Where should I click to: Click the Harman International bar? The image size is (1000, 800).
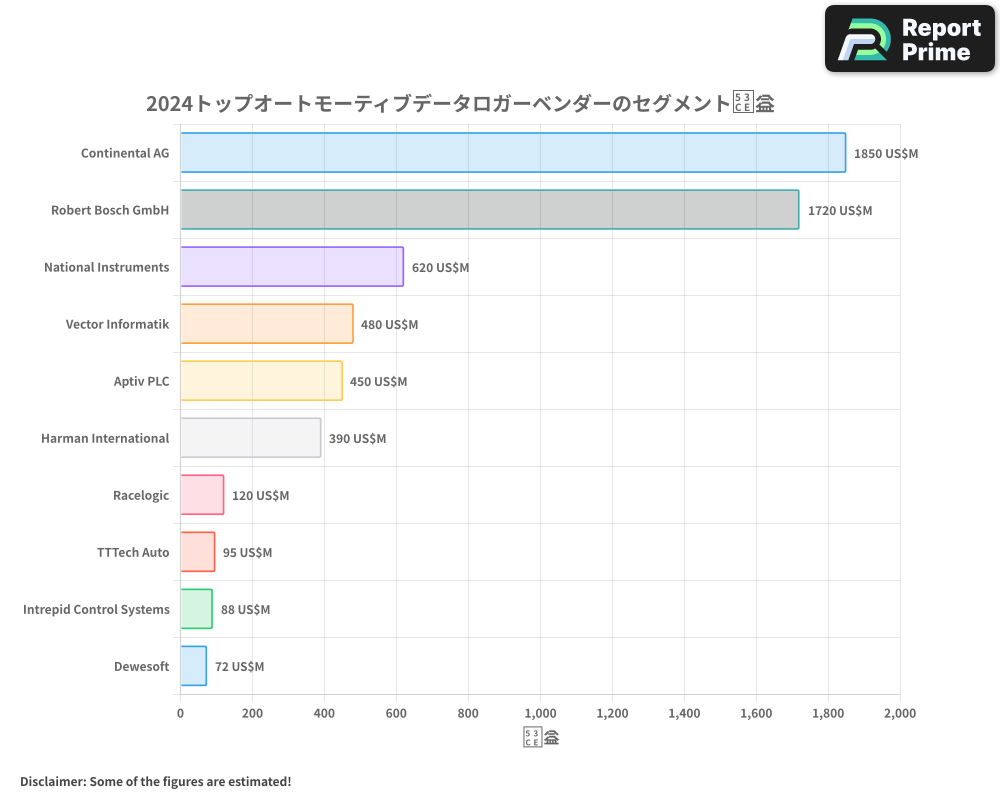point(250,438)
